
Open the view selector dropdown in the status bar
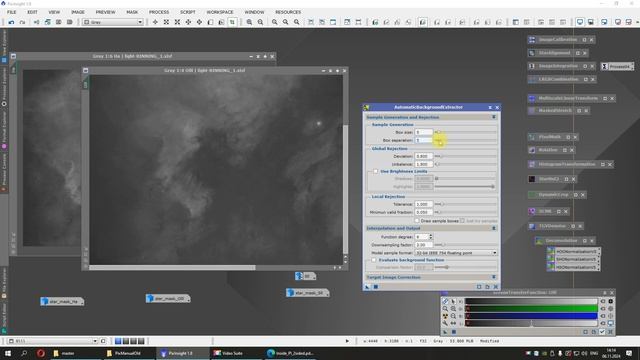[53, 341]
